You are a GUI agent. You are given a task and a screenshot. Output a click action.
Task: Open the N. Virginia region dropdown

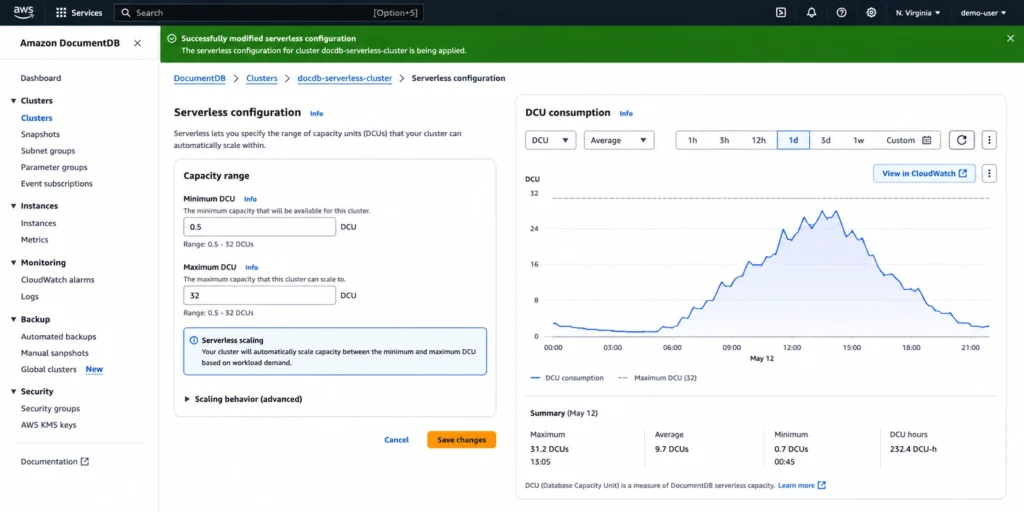tap(918, 12)
